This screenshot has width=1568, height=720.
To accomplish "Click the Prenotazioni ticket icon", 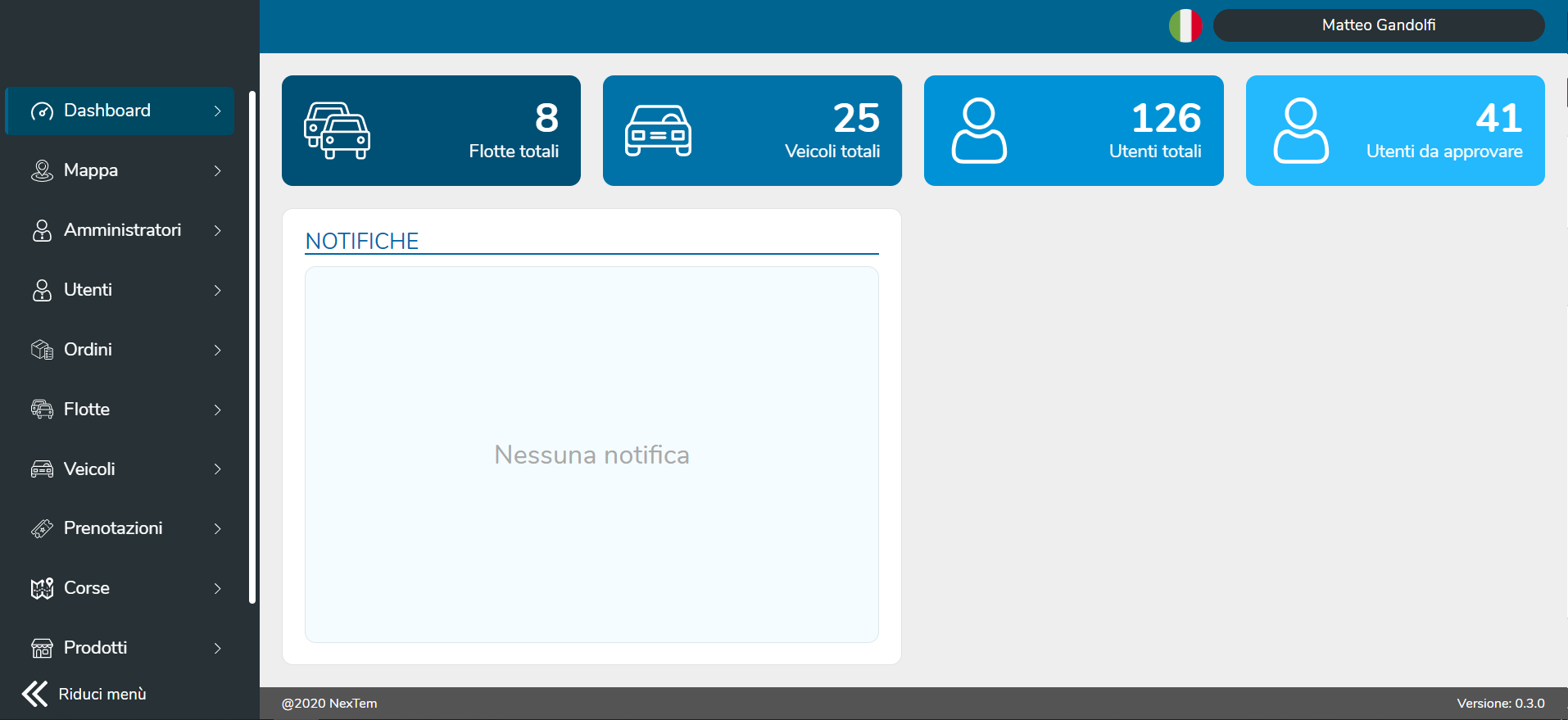I will click(x=42, y=529).
